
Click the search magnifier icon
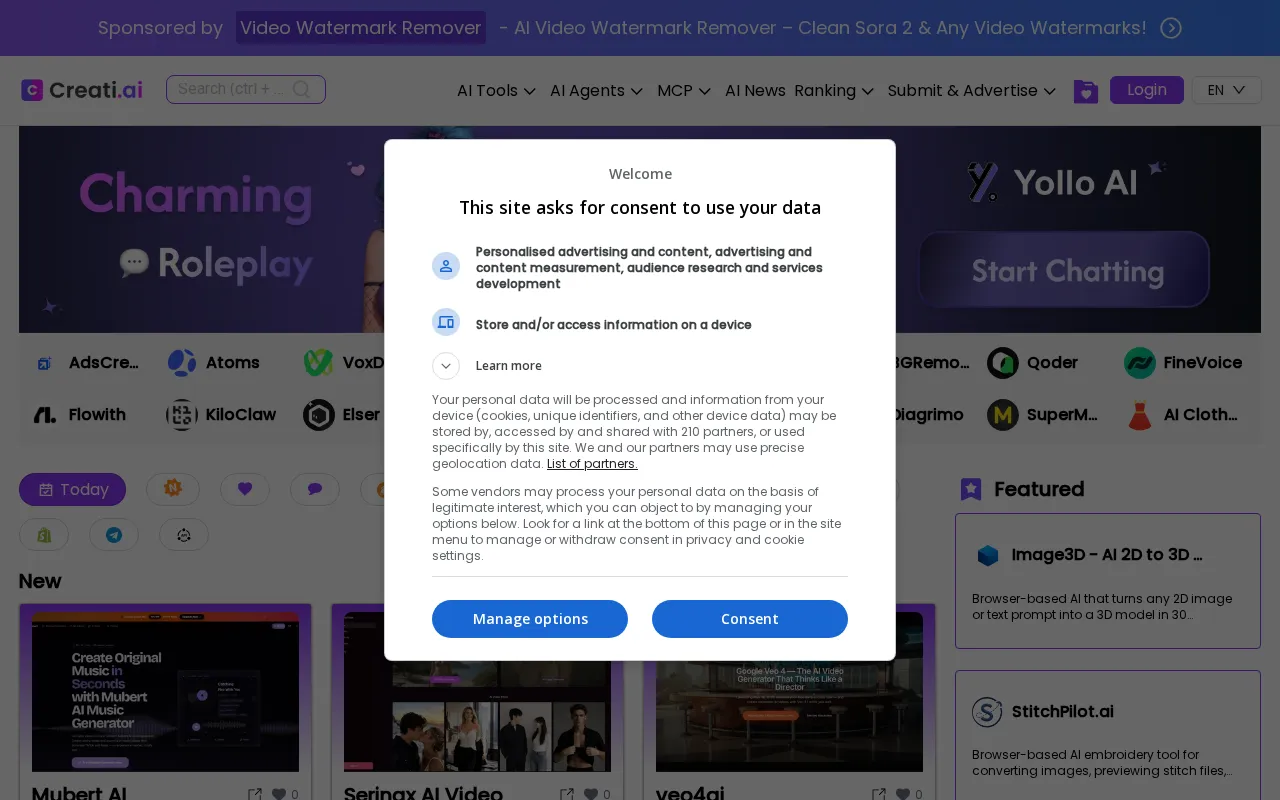(x=301, y=89)
